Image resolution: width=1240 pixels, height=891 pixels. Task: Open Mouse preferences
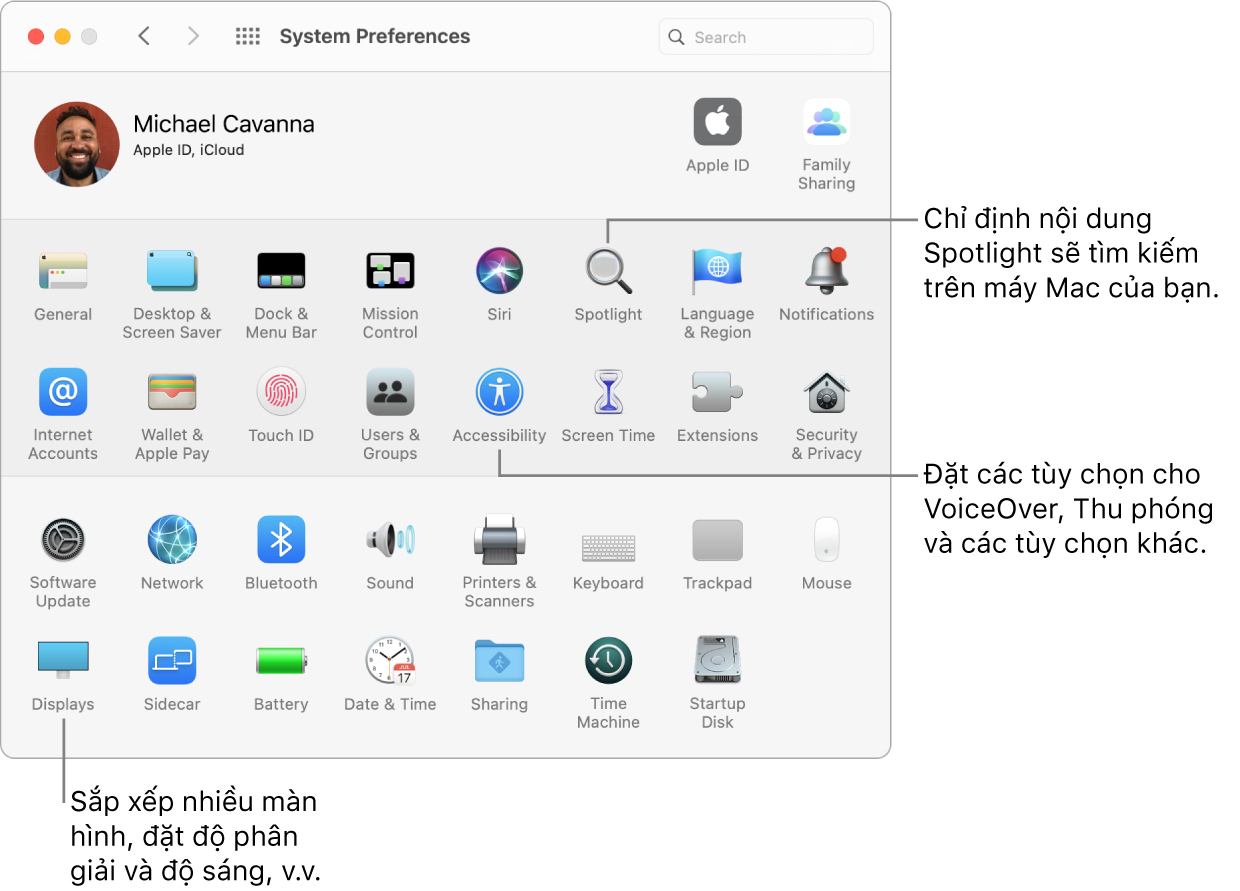(827, 540)
